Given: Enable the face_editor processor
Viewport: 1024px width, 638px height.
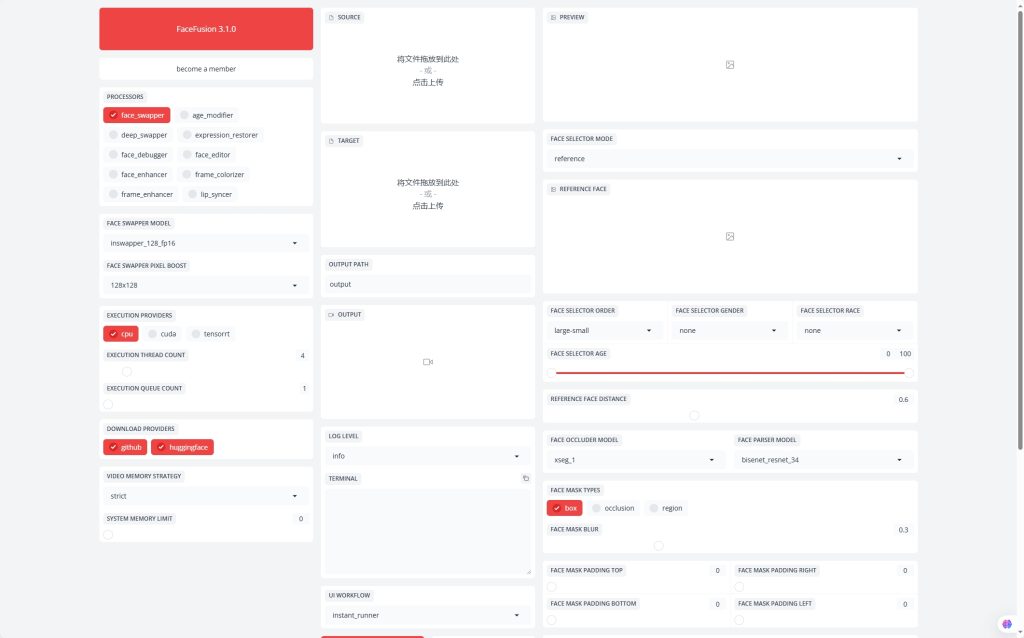Looking at the screenshot, I should [x=206, y=155].
